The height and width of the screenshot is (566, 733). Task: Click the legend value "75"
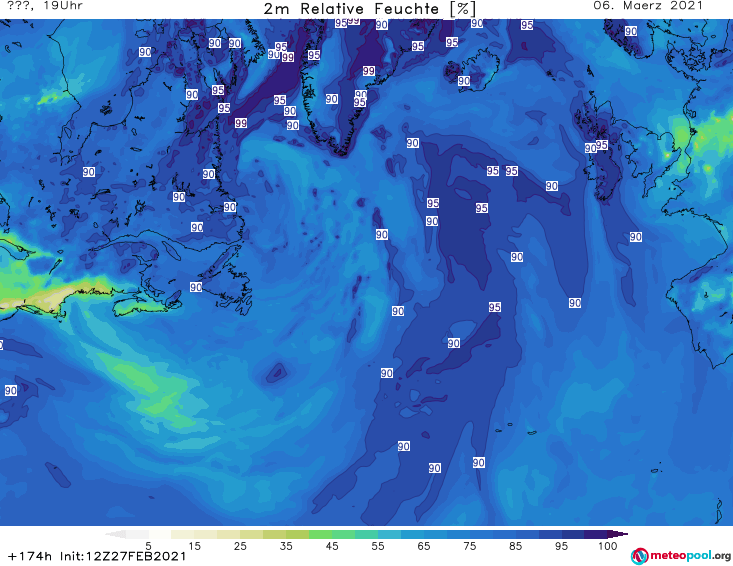469,546
